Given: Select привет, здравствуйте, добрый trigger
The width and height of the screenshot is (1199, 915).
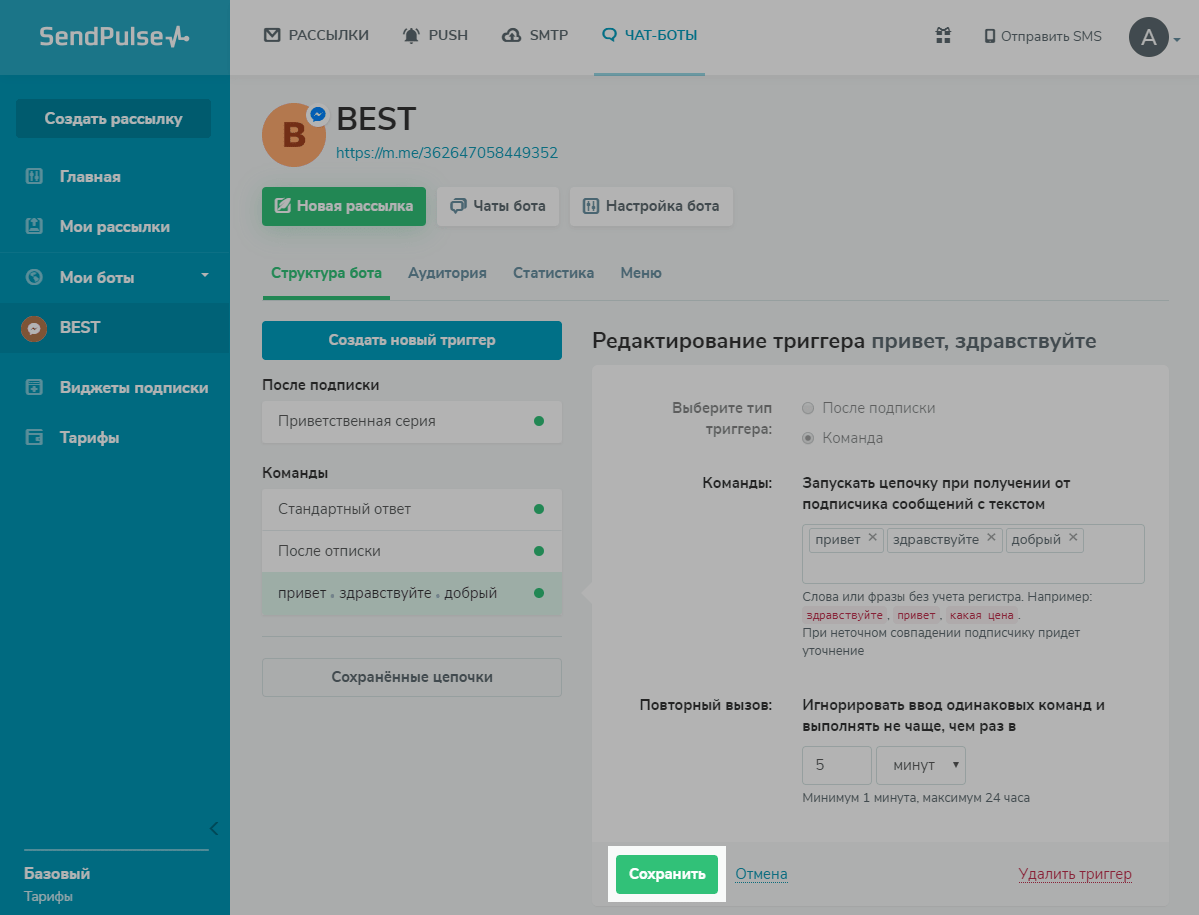Looking at the screenshot, I should coord(411,593).
